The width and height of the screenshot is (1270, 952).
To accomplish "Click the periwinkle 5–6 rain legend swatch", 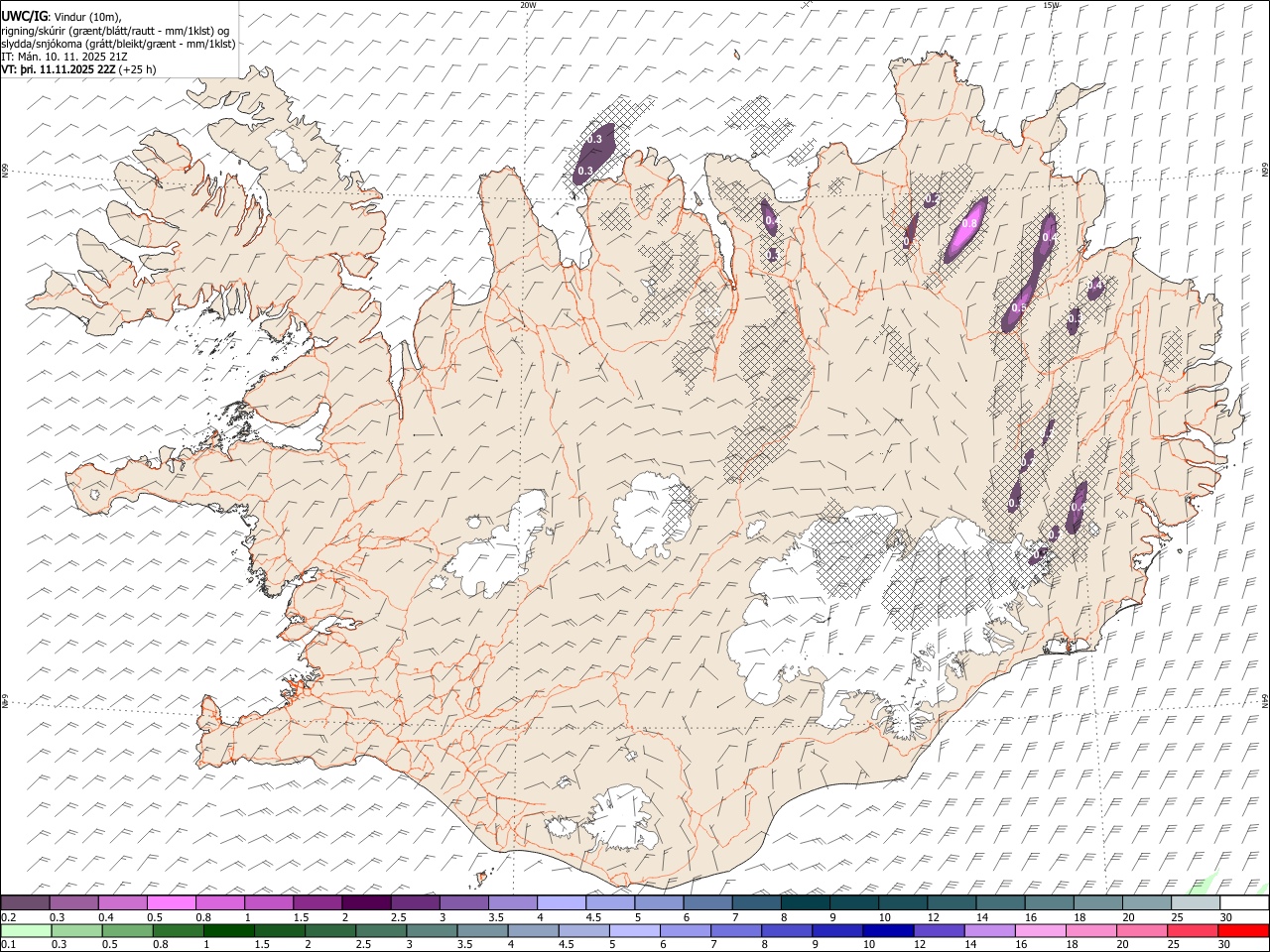I will 635,930.
